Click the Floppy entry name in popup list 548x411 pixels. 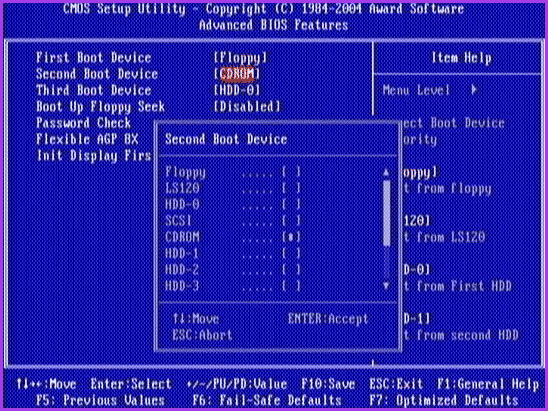[x=186, y=172]
